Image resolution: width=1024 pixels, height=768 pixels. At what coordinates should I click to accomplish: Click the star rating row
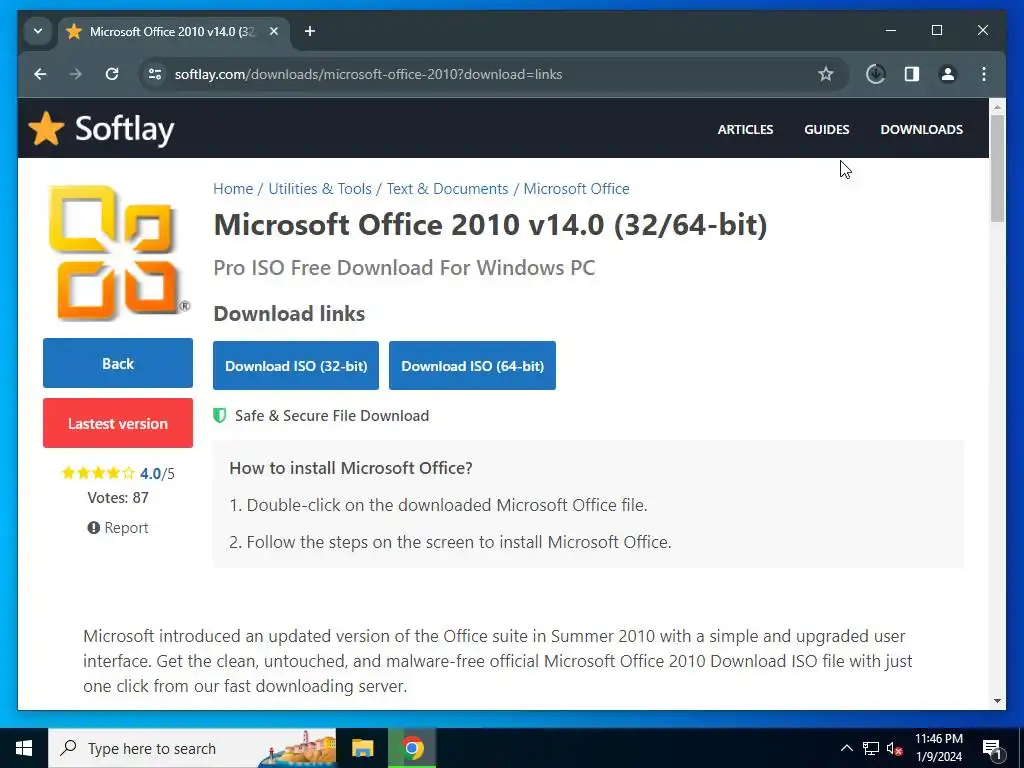(x=98, y=473)
